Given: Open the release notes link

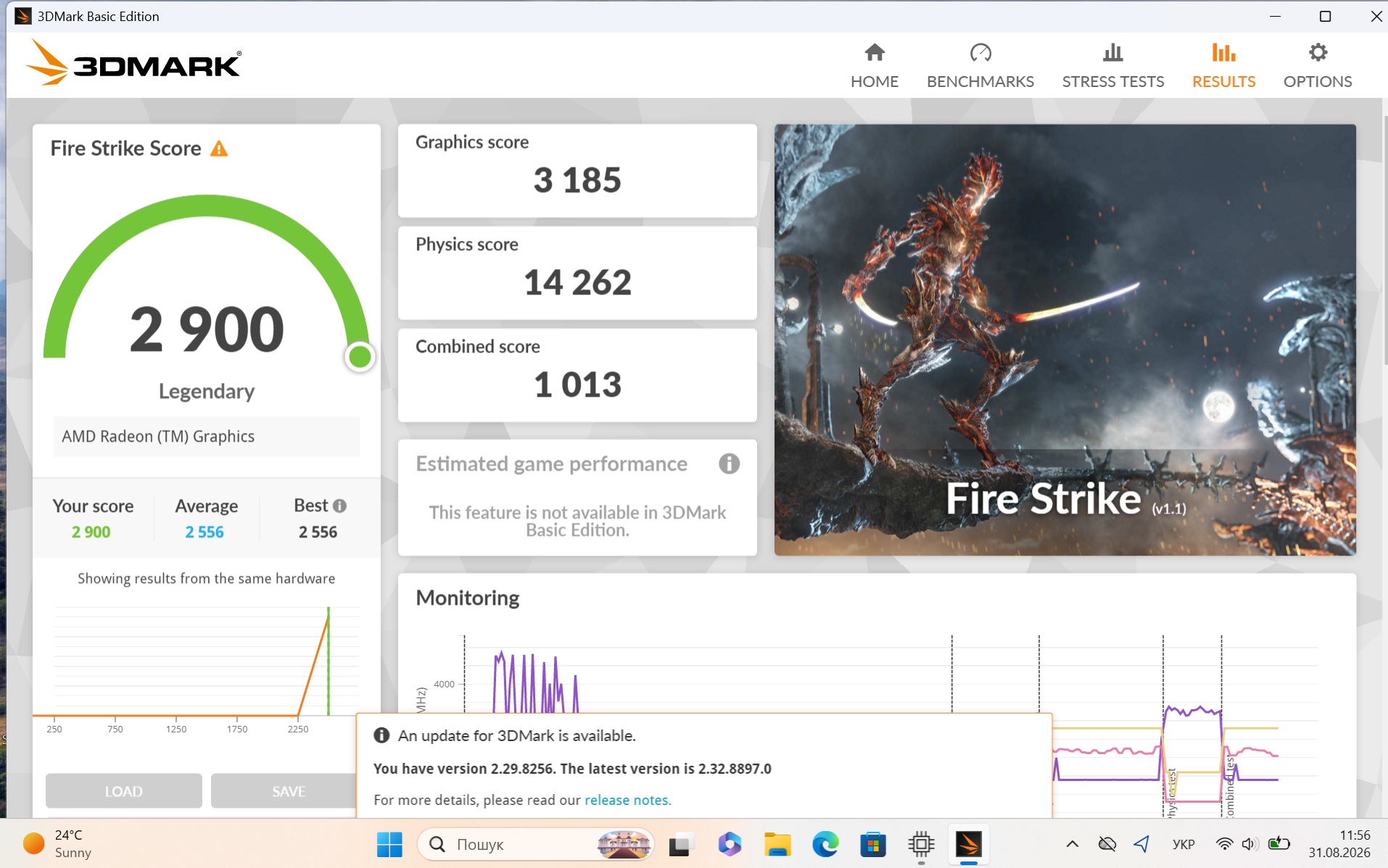Looking at the screenshot, I should 627,800.
